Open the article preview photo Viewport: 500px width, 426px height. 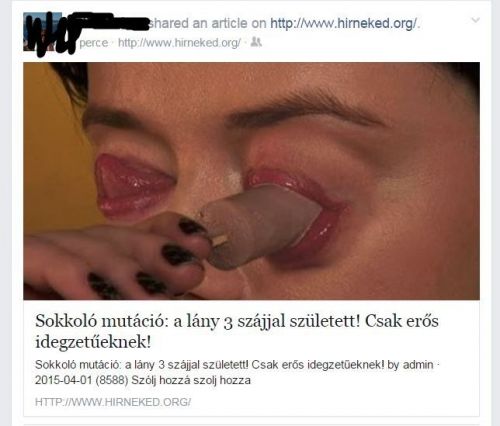coord(251,181)
